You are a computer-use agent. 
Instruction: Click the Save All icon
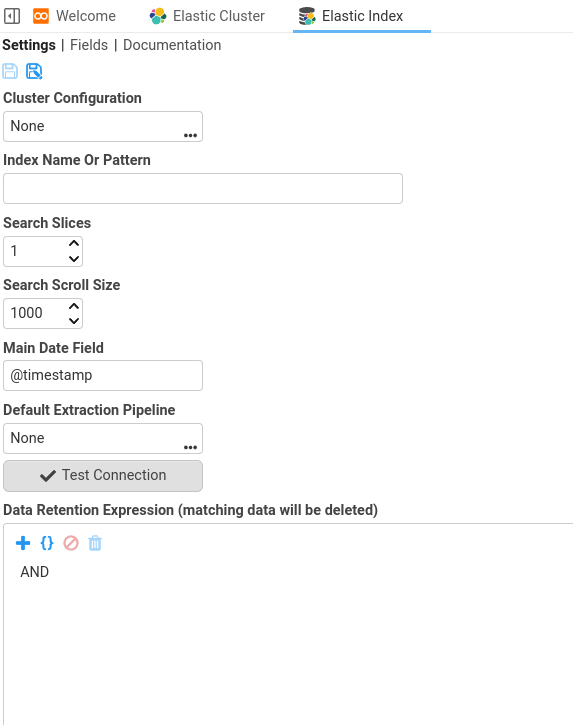(x=34, y=71)
